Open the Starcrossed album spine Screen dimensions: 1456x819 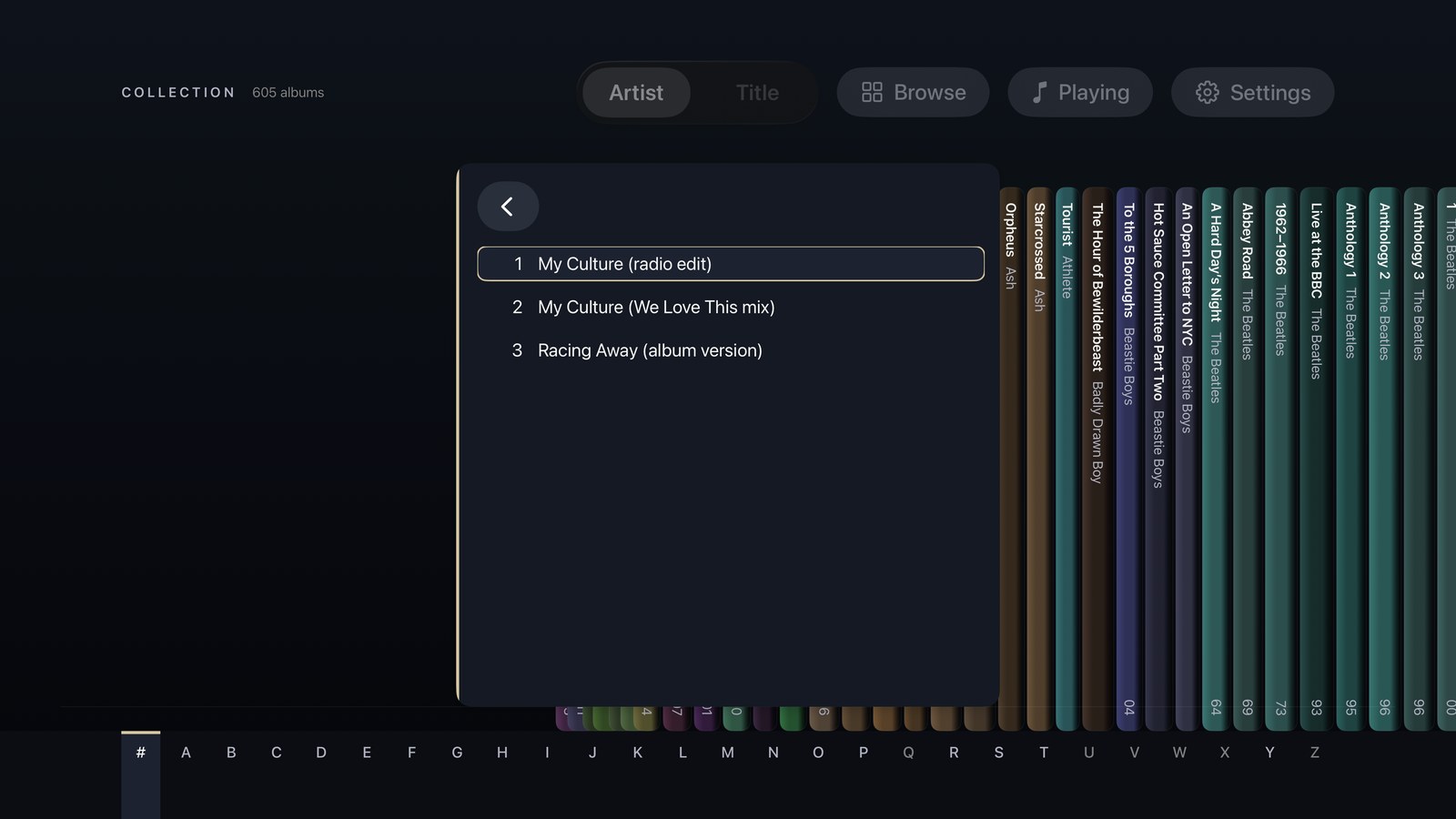1039,459
